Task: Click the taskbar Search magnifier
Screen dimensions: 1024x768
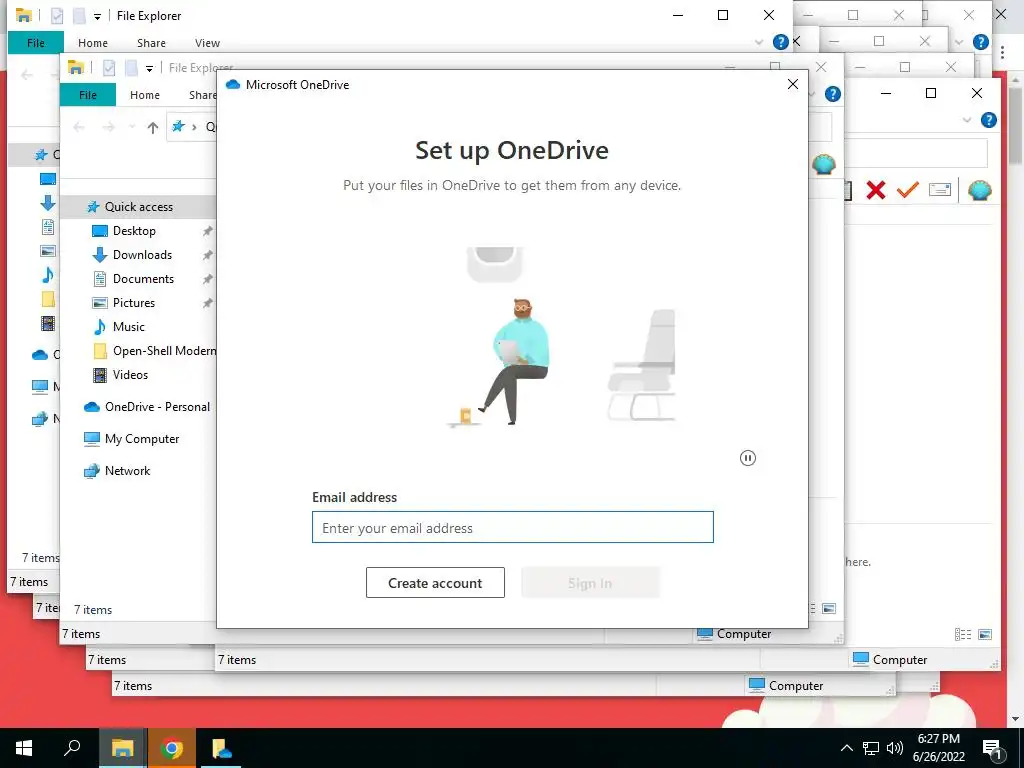Action: (72, 748)
